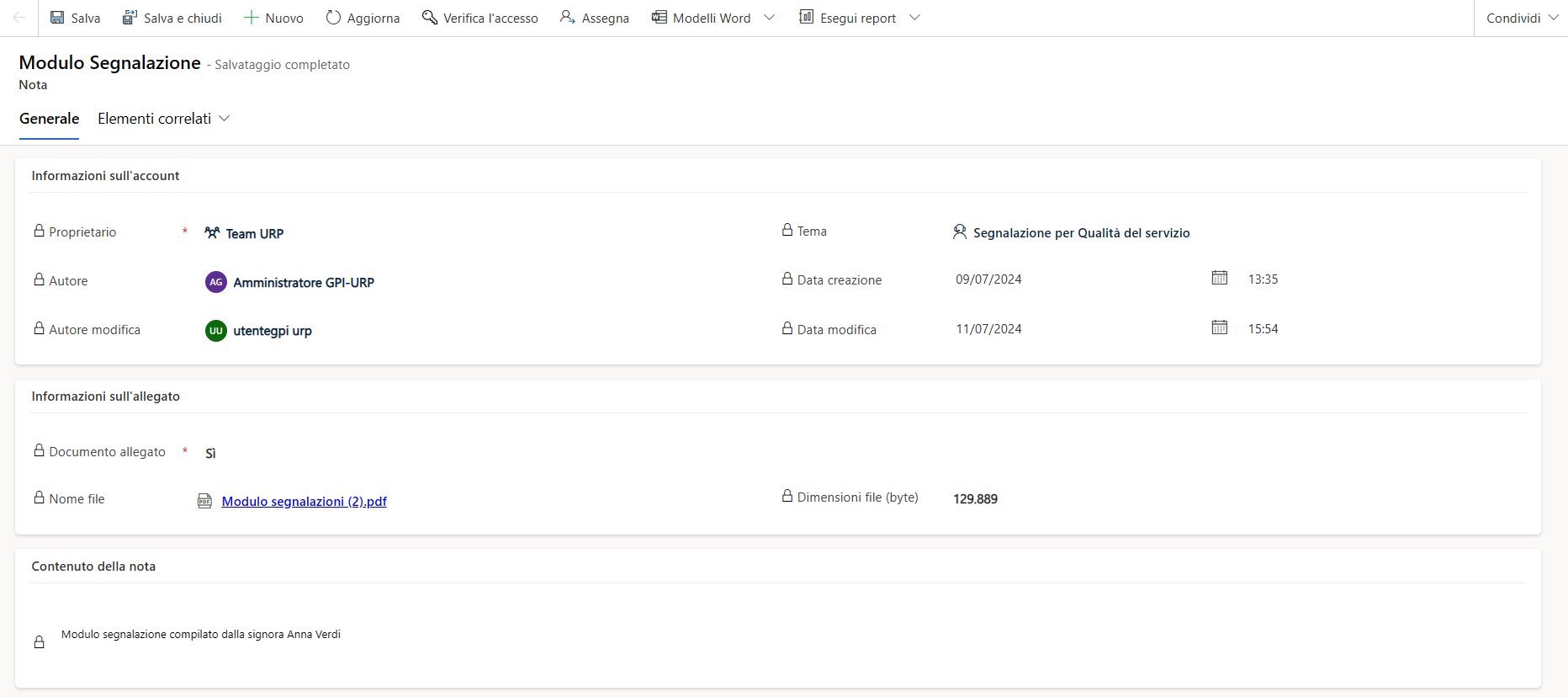Expand the Esegui report dropdown arrow
This screenshot has width=1568, height=697.
(915, 18)
